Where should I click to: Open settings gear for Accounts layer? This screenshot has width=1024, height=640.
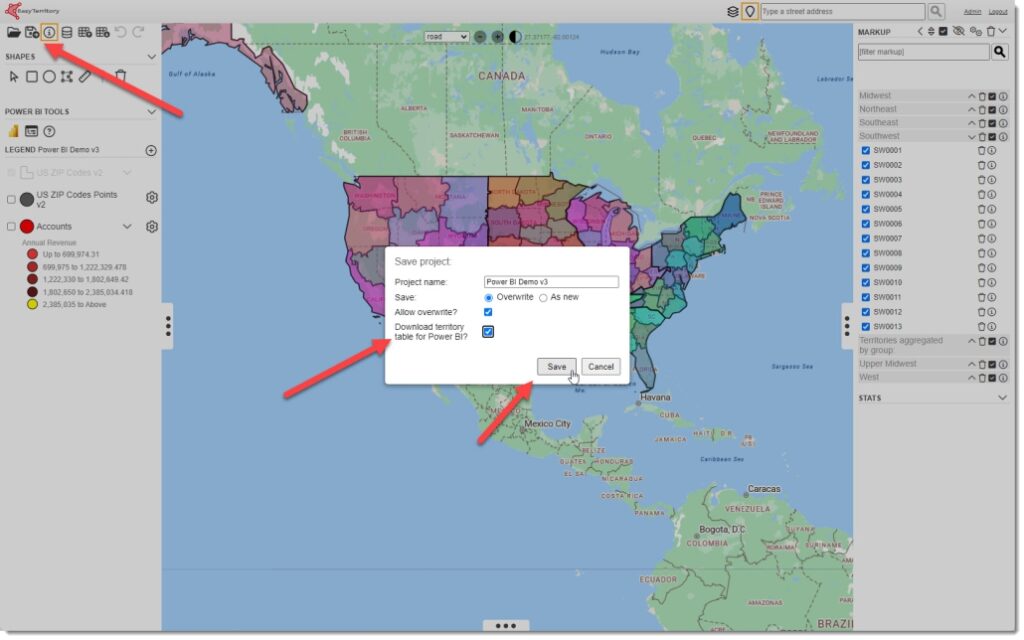click(152, 227)
